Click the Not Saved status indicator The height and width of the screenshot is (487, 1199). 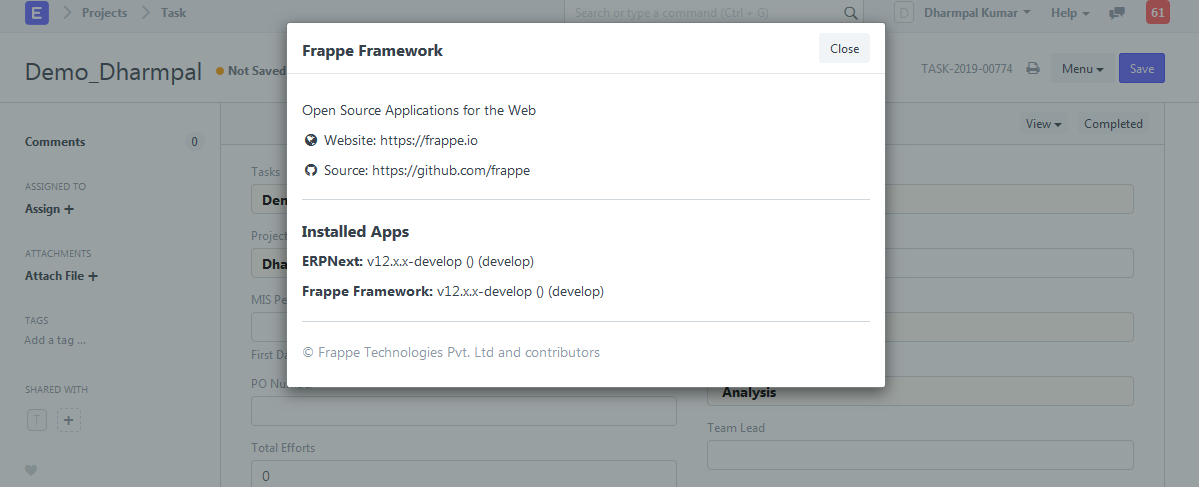coord(251,70)
